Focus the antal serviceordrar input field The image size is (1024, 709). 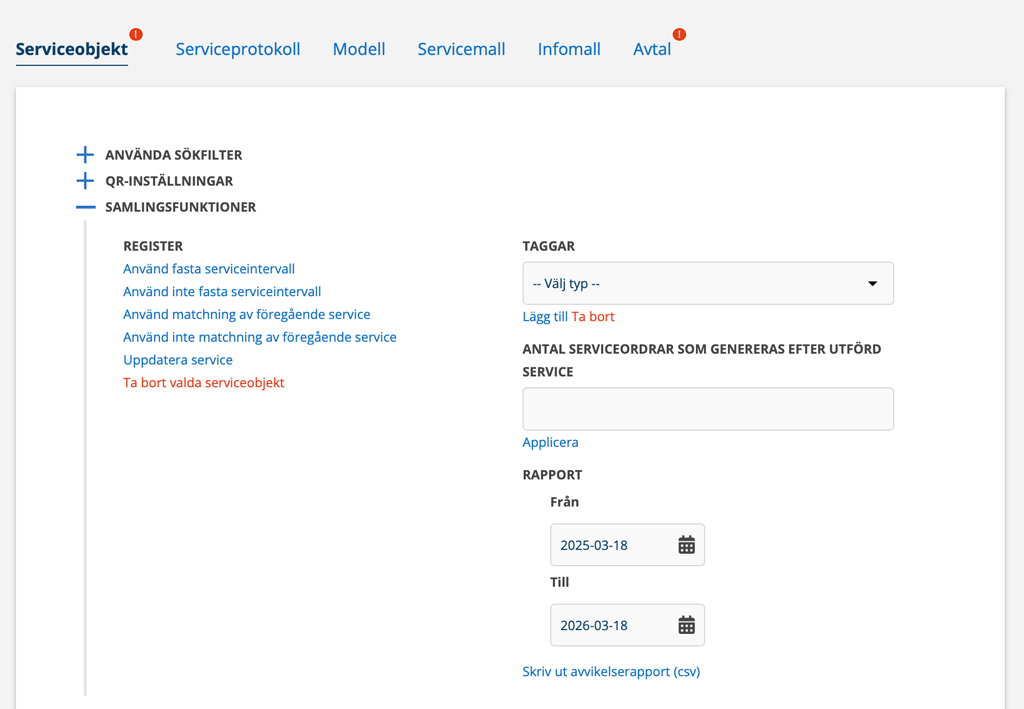[x=707, y=409]
